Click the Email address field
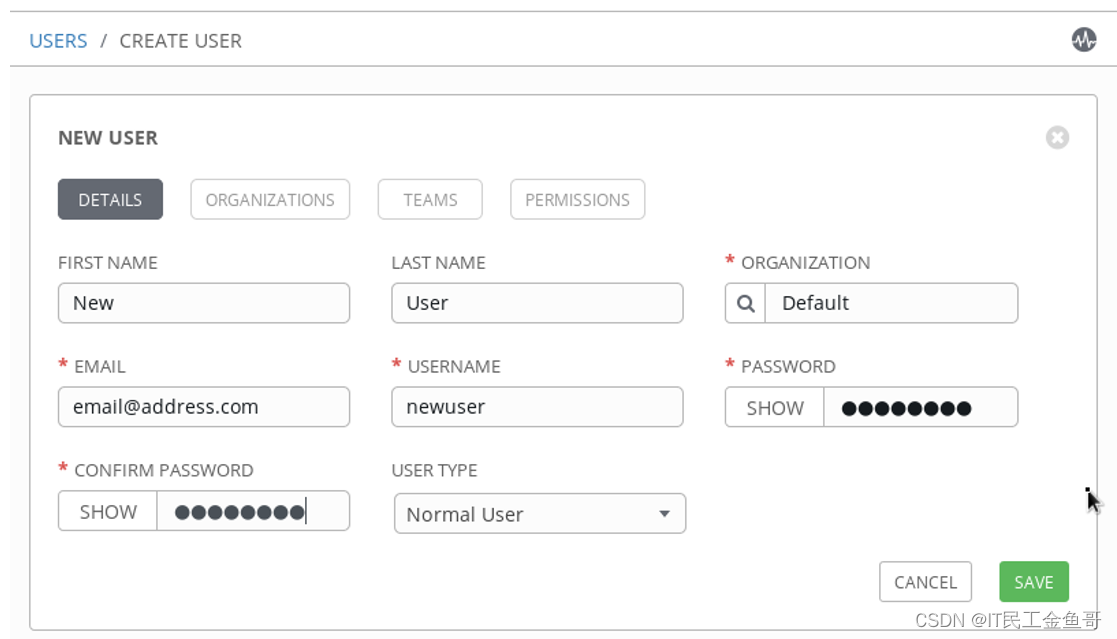Screen dimensions: 1117x639 coord(204,407)
